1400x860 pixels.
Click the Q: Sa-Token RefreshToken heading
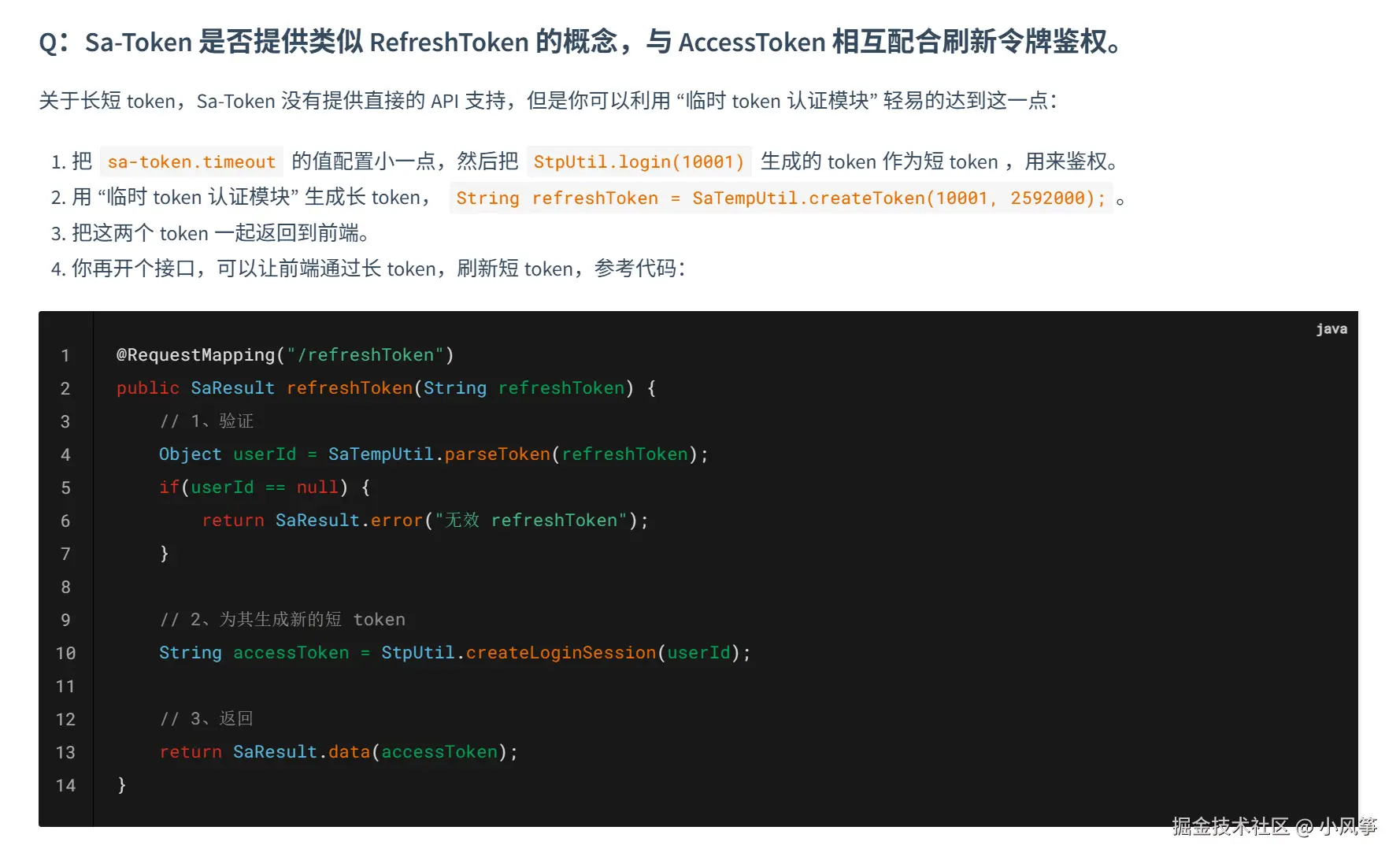(x=580, y=42)
